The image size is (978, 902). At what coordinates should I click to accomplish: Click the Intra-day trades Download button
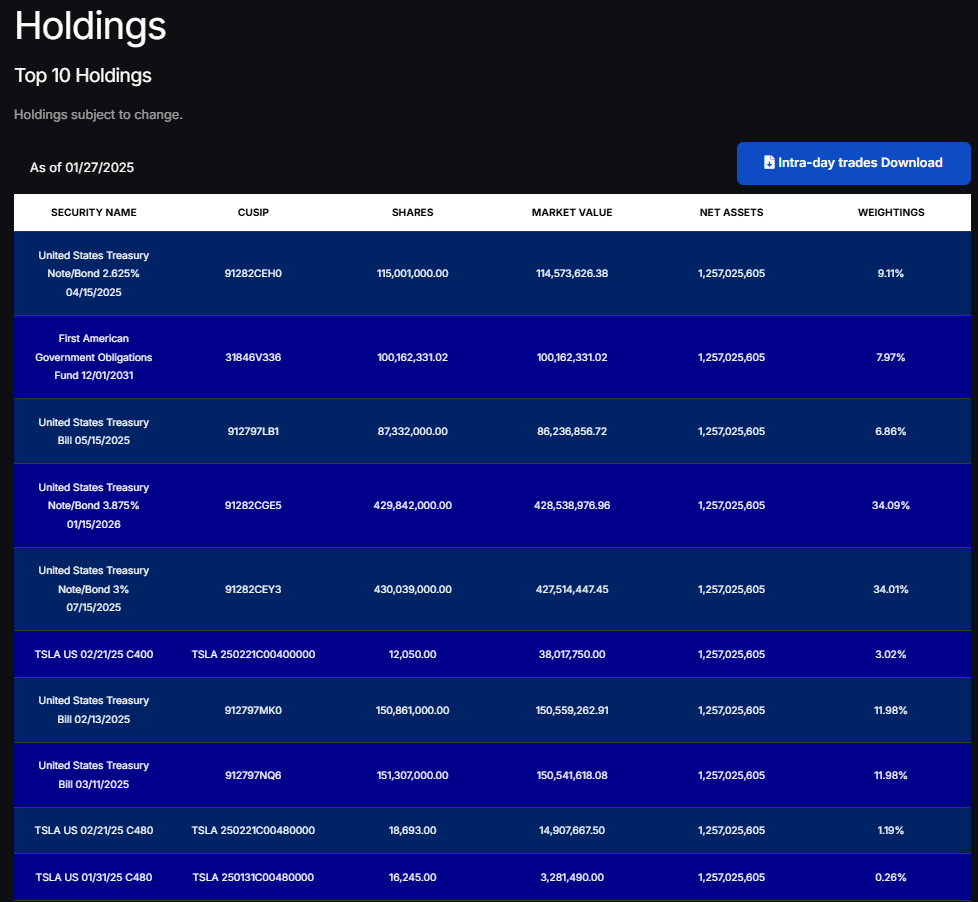pos(853,163)
